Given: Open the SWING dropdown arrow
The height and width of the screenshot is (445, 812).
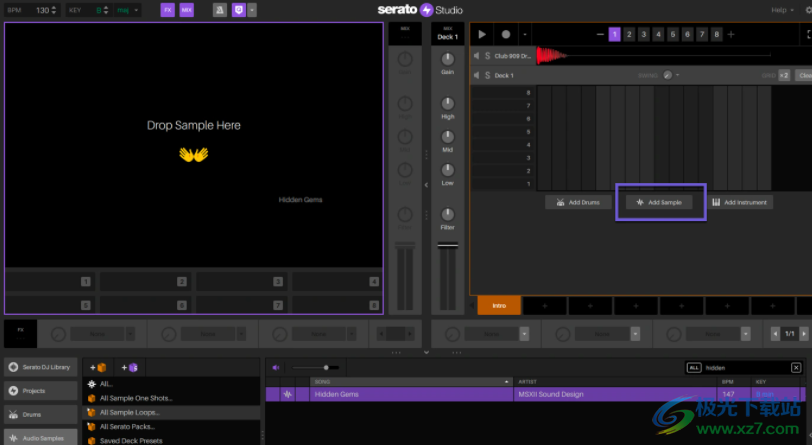Looking at the screenshot, I should pos(677,75).
